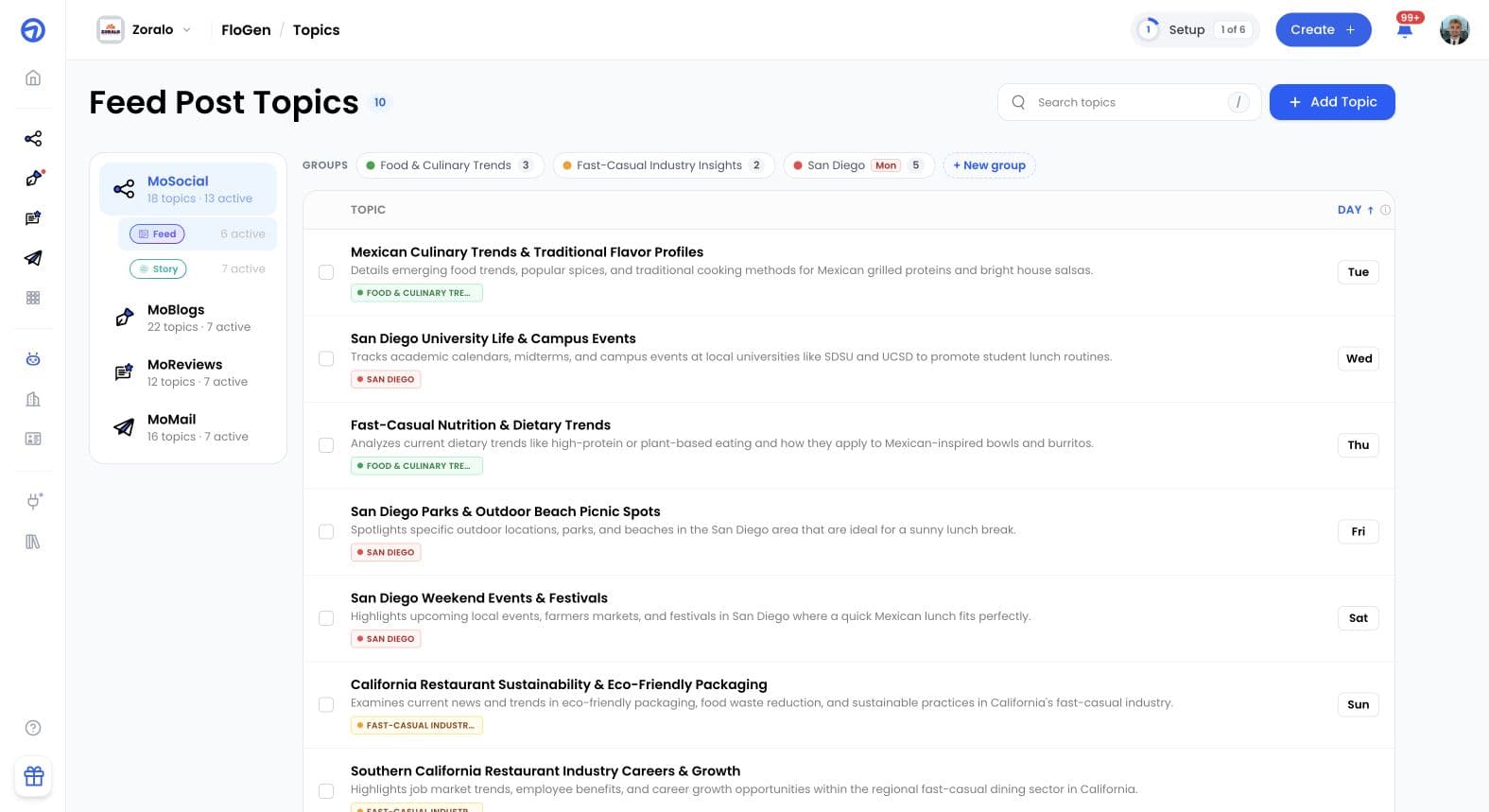Image resolution: width=1489 pixels, height=812 pixels.
Task: Open the Setup 1 of 6 progress indicator
Action: click(1196, 29)
